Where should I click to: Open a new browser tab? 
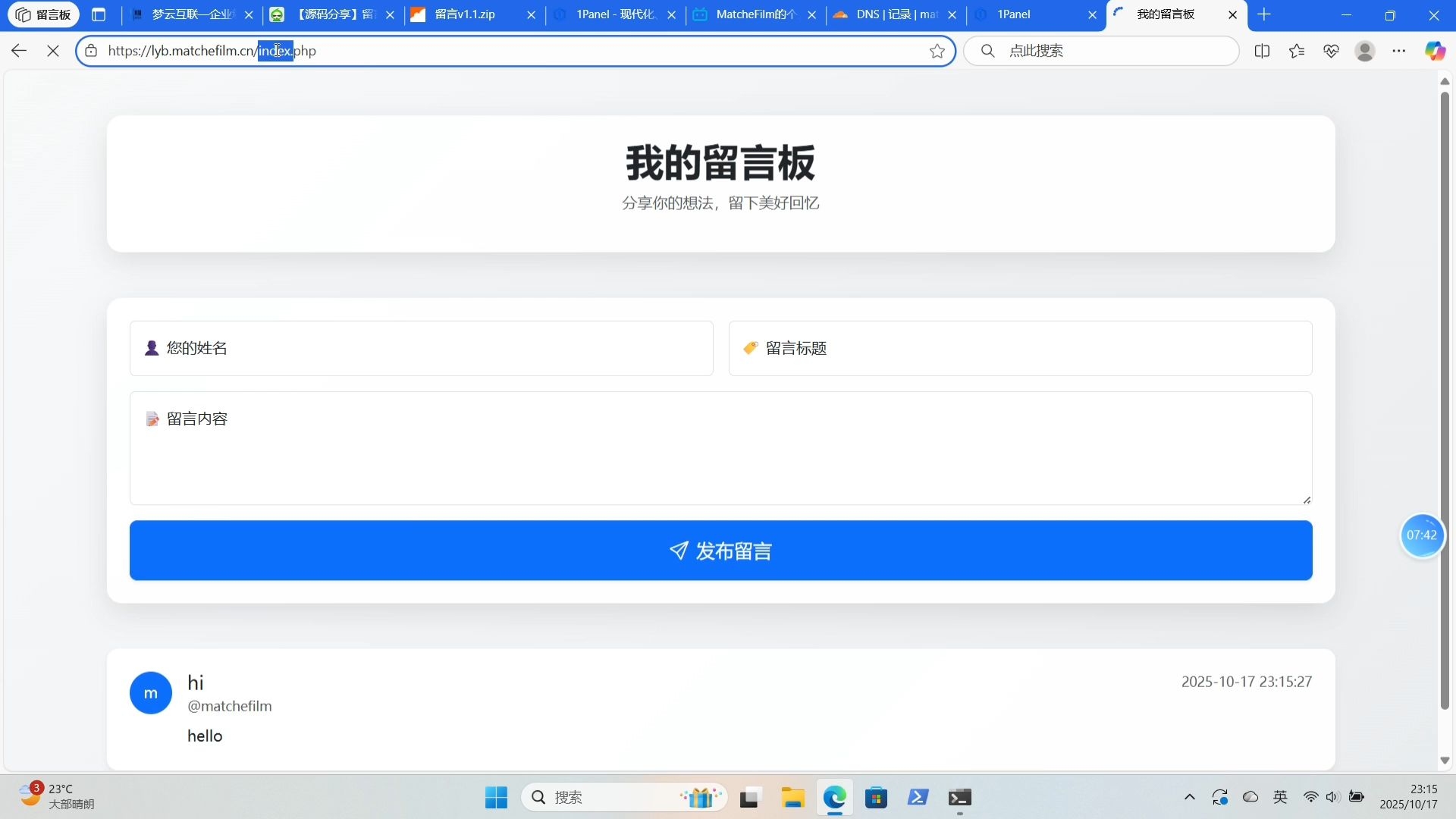tap(1264, 14)
